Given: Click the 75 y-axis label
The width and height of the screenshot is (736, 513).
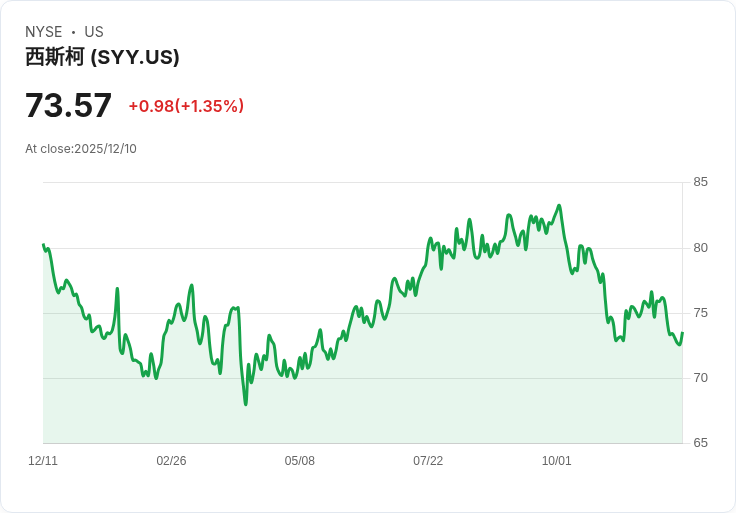Looking at the screenshot, I should tap(700, 313).
